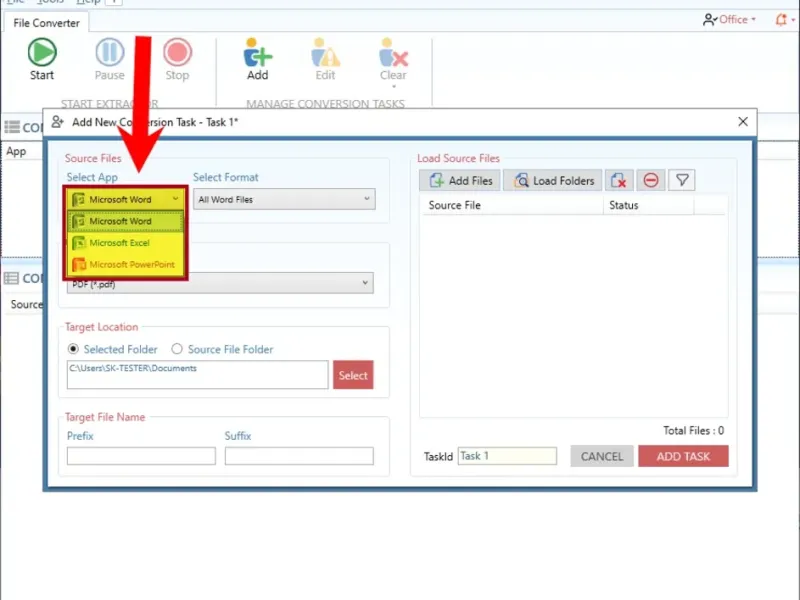Click the Source File column header
The height and width of the screenshot is (600, 800).
(x=511, y=205)
